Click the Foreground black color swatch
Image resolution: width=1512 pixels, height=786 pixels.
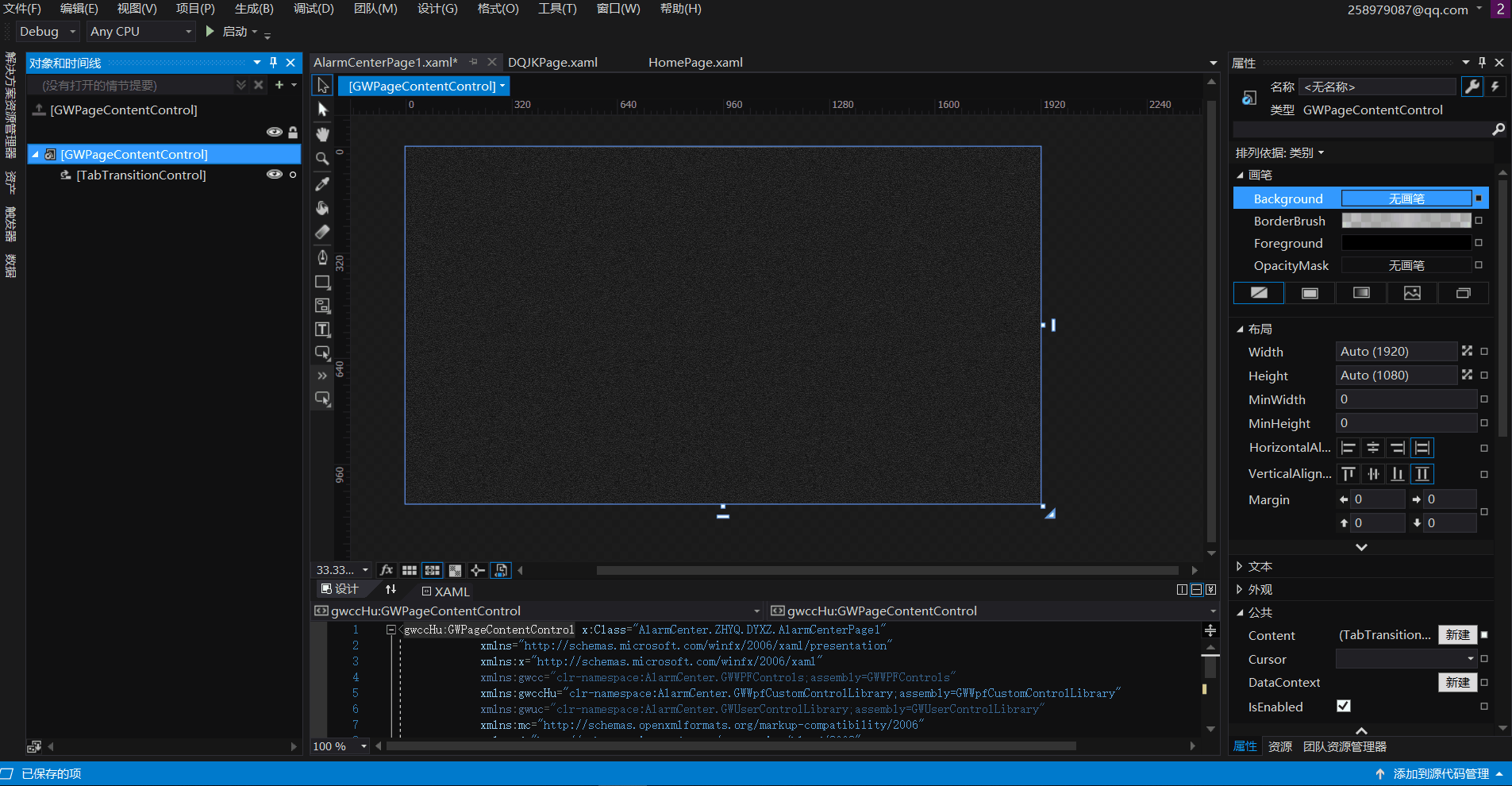[x=1406, y=243]
